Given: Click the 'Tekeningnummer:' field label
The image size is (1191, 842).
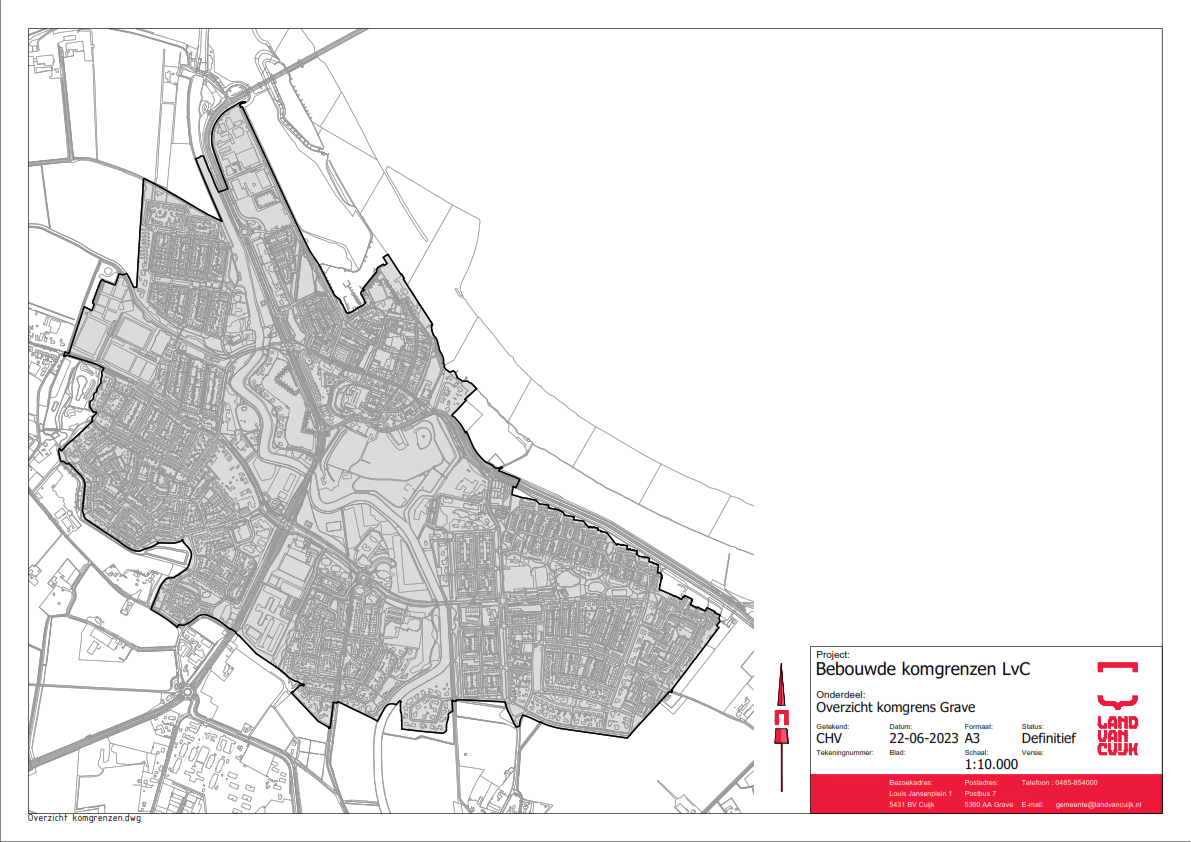Looking at the screenshot, I should tap(845, 752).
